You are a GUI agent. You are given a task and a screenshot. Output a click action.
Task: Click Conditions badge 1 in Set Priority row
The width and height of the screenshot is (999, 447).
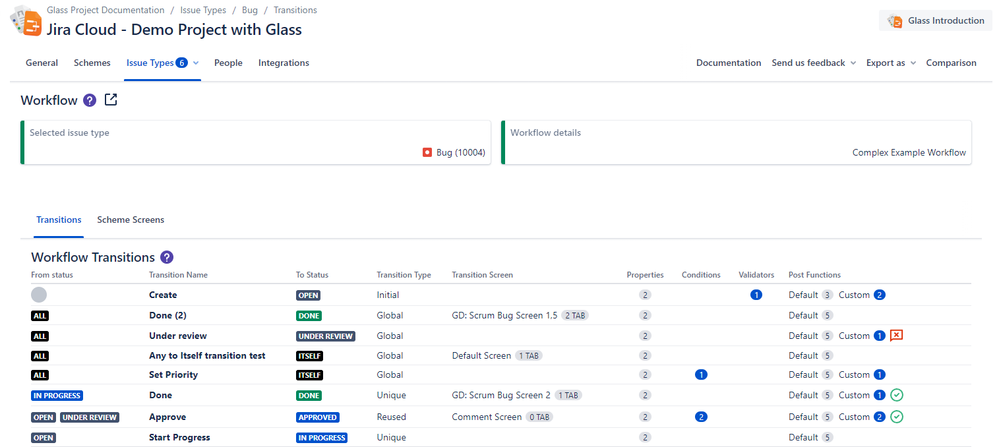click(x=701, y=374)
